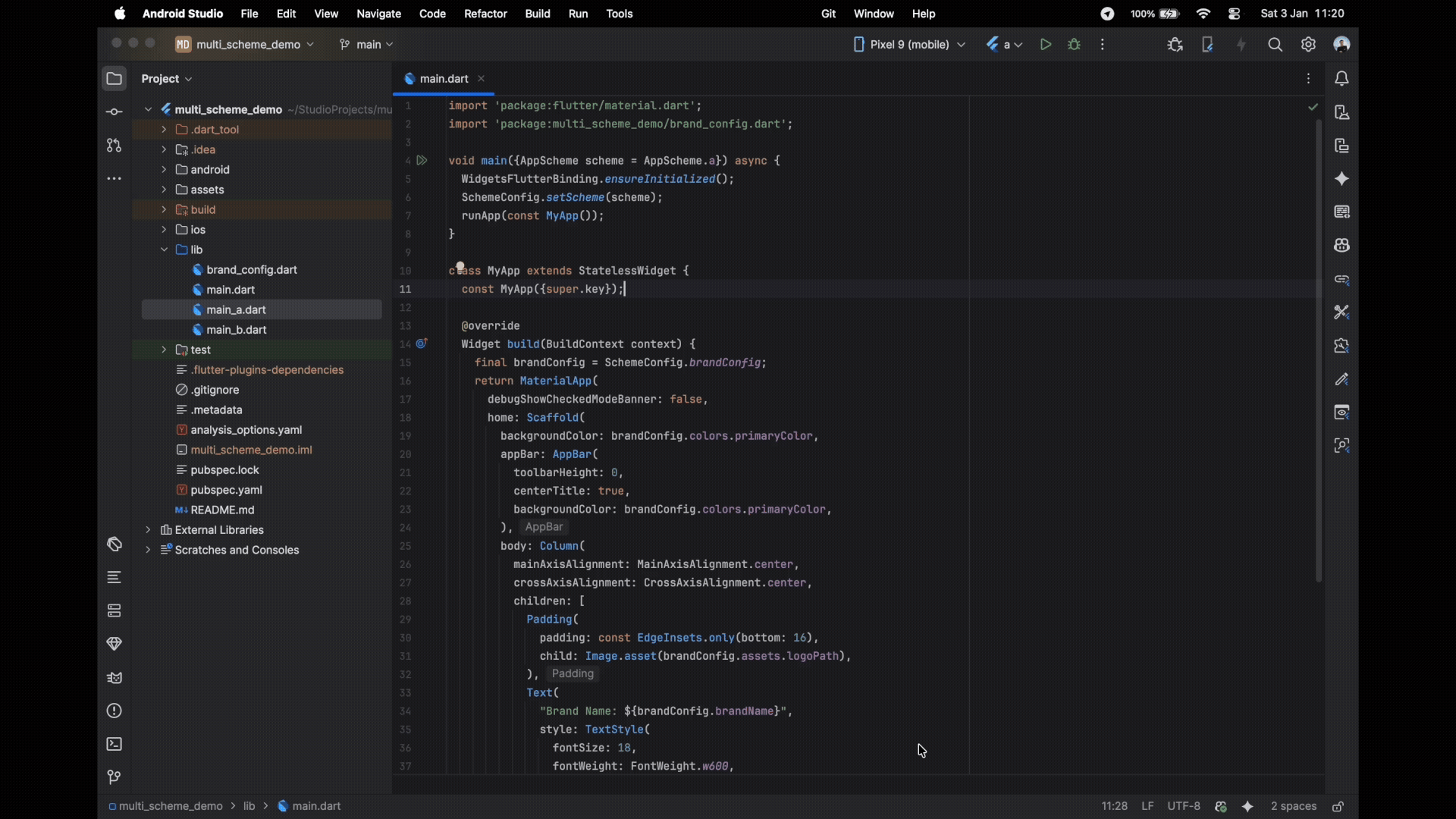The image size is (1456, 819).
Task: Open the Git menu
Action: tap(828, 14)
